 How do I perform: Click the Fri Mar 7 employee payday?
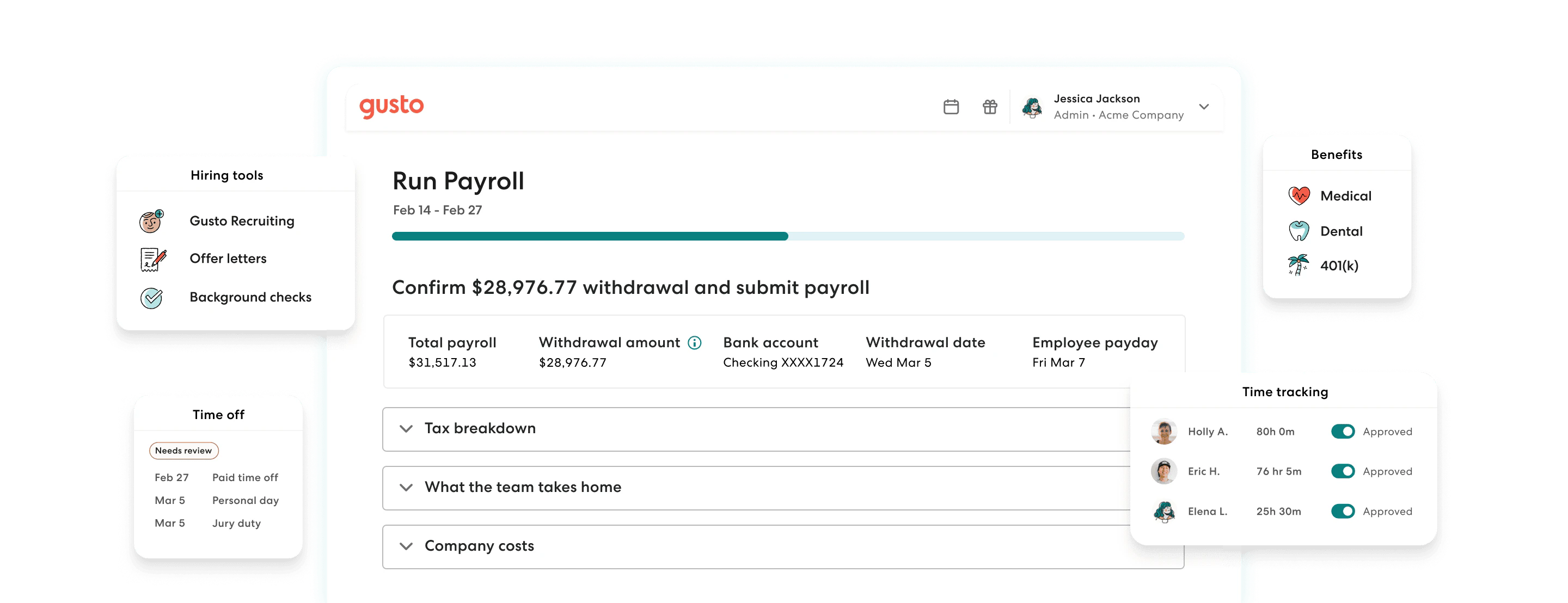[1058, 362]
